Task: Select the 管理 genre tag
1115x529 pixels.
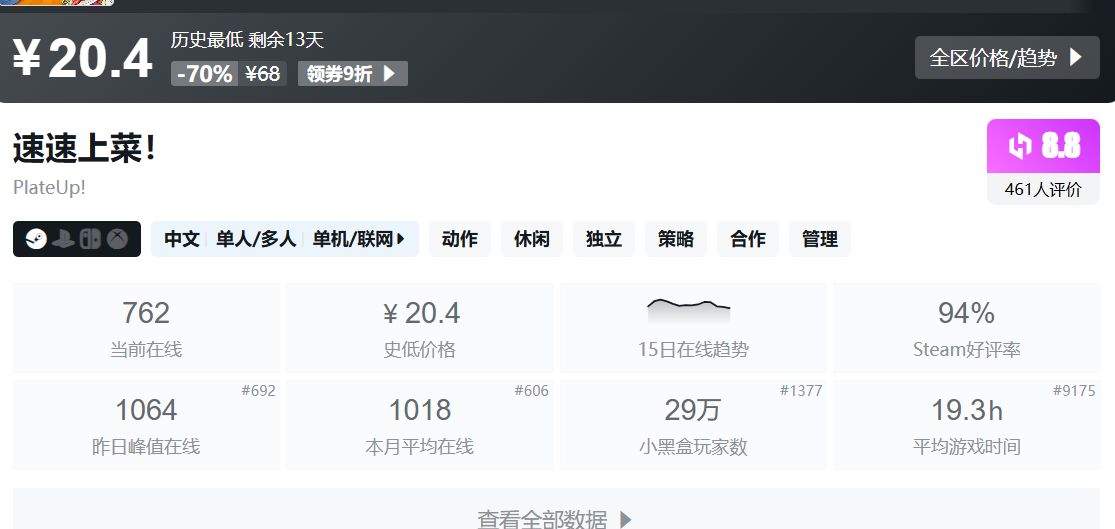Action: [819, 239]
